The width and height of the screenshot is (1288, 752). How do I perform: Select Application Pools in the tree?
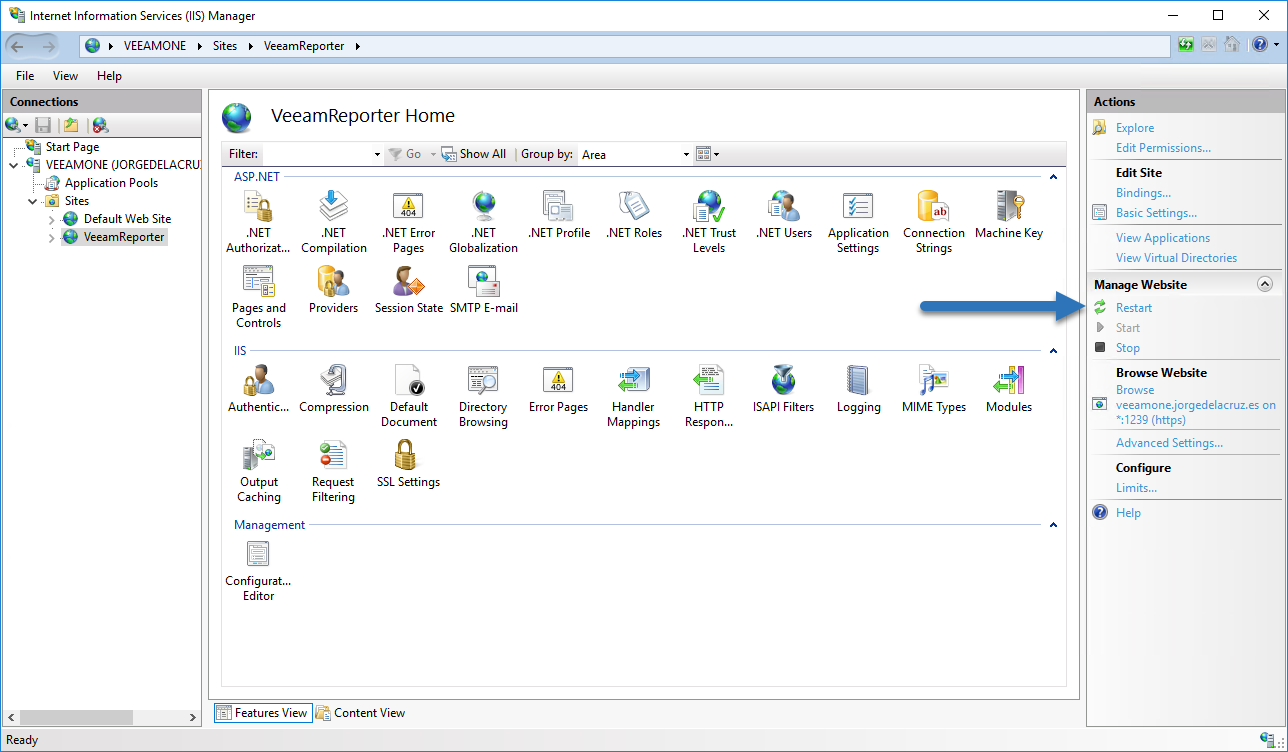[111, 183]
